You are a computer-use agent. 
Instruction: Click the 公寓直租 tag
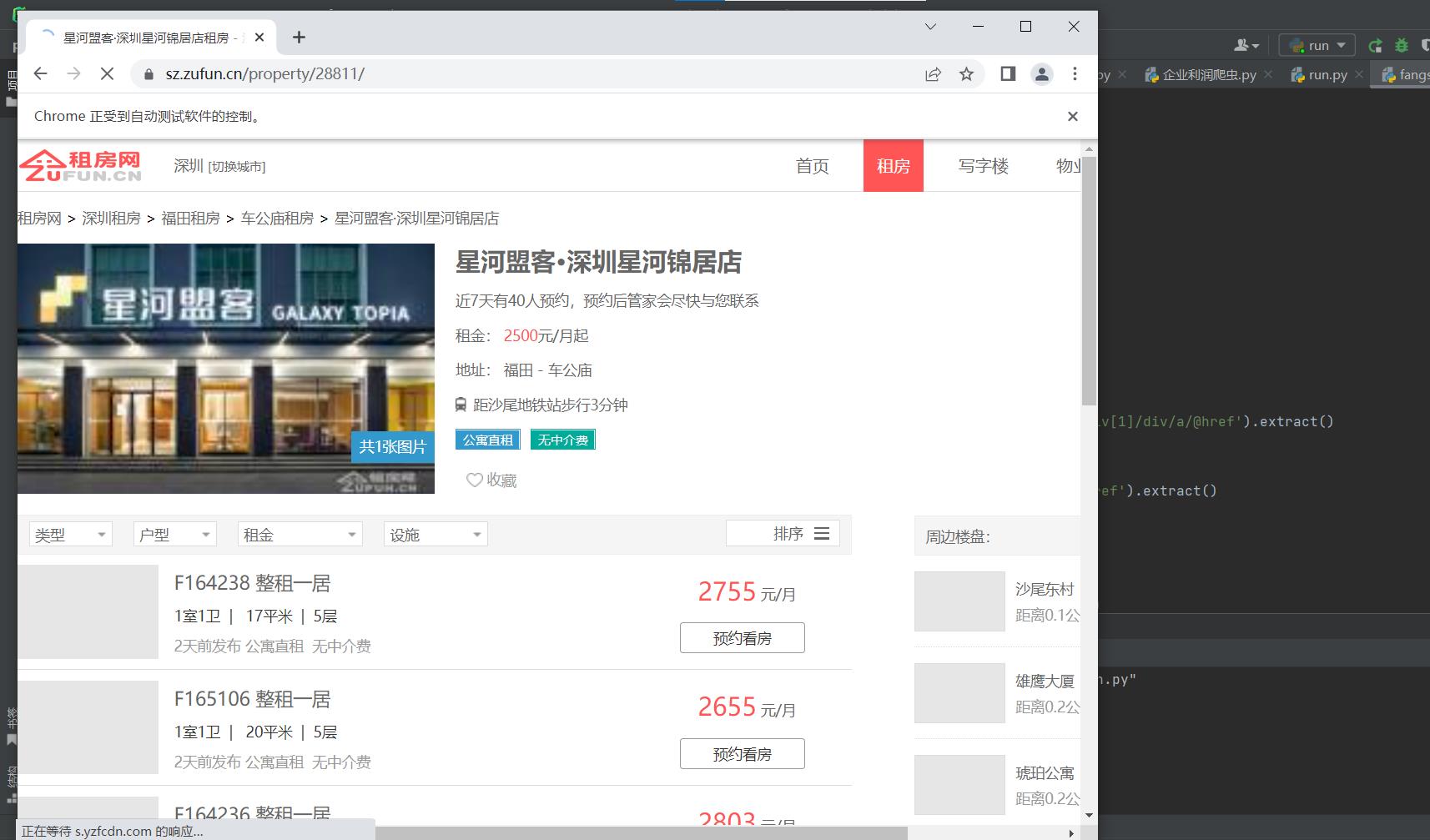pos(488,440)
